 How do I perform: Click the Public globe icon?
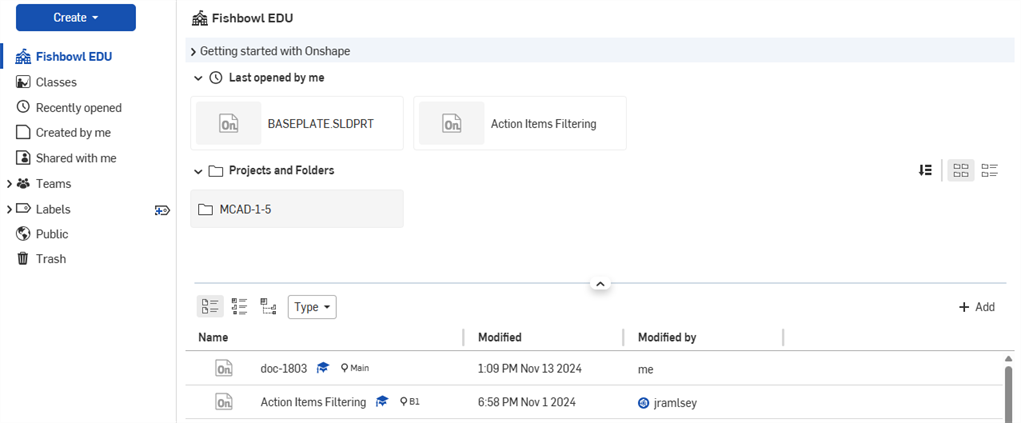coord(23,234)
